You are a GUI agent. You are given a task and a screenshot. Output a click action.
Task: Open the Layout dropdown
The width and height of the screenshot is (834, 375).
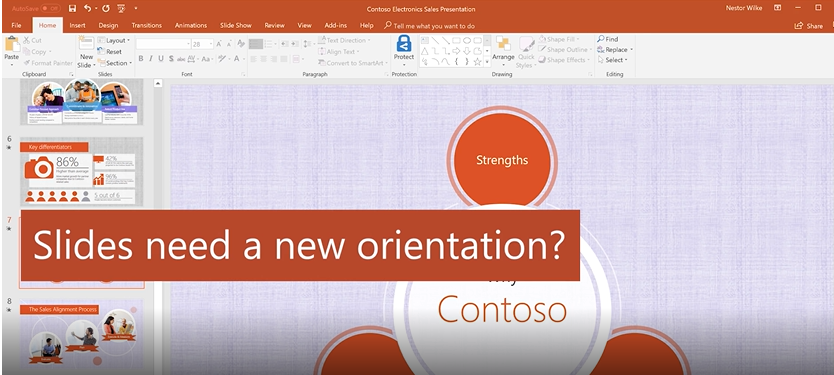click(114, 40)
